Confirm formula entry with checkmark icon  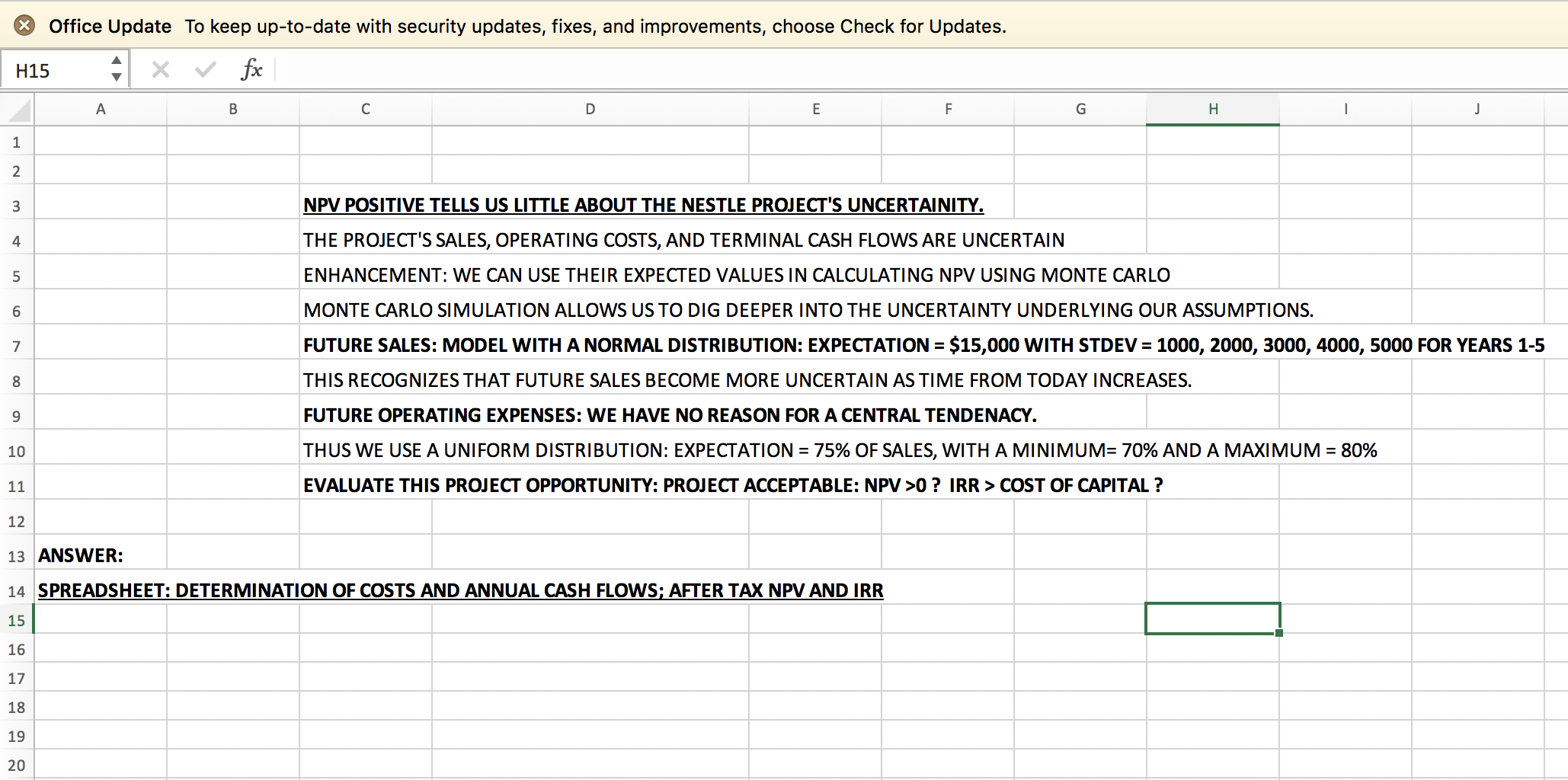coord(205,70)
